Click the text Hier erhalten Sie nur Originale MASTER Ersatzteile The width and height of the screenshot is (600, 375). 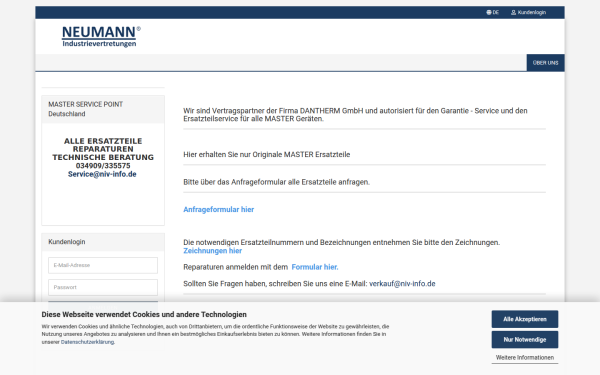pyautogui.click(x=267, y=155)
